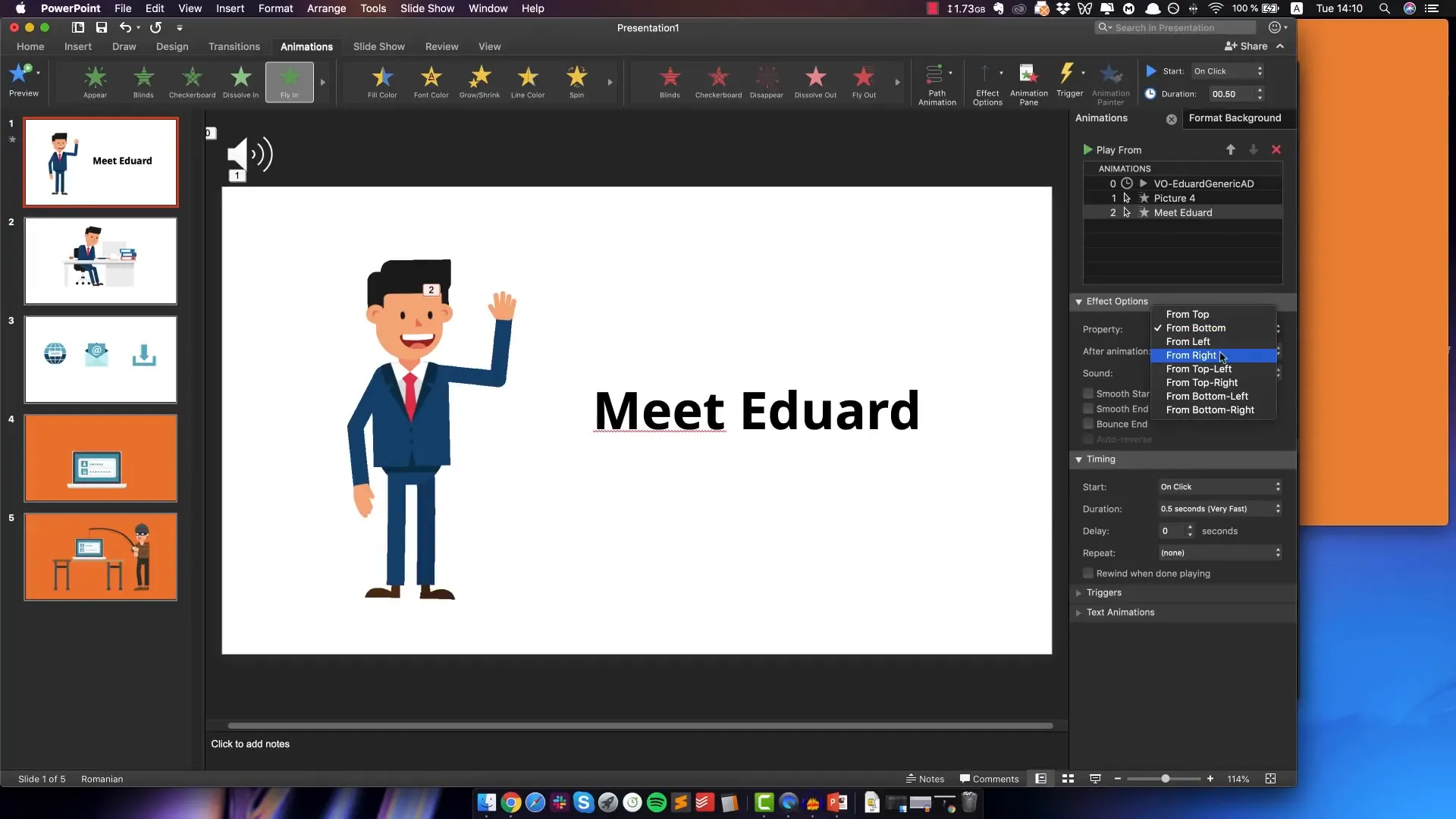Open the Transitions ribbon tab
Viewport: 1456px width, 819px height.
click(x=234, y=46)
